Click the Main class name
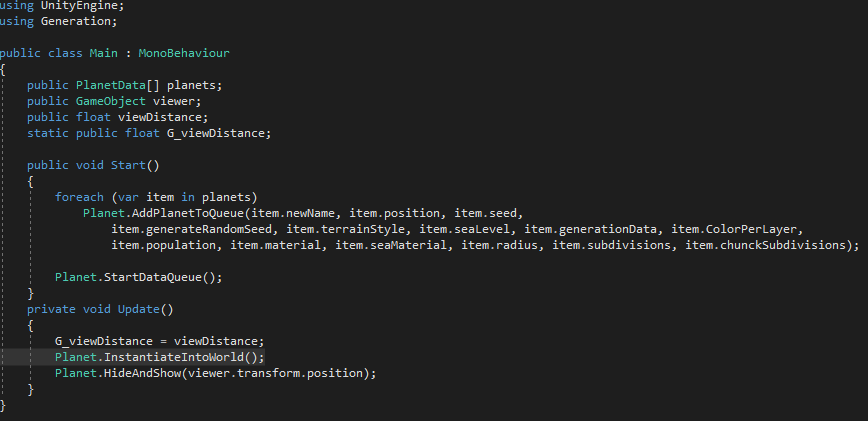868x421 pixels. [104, 53]
